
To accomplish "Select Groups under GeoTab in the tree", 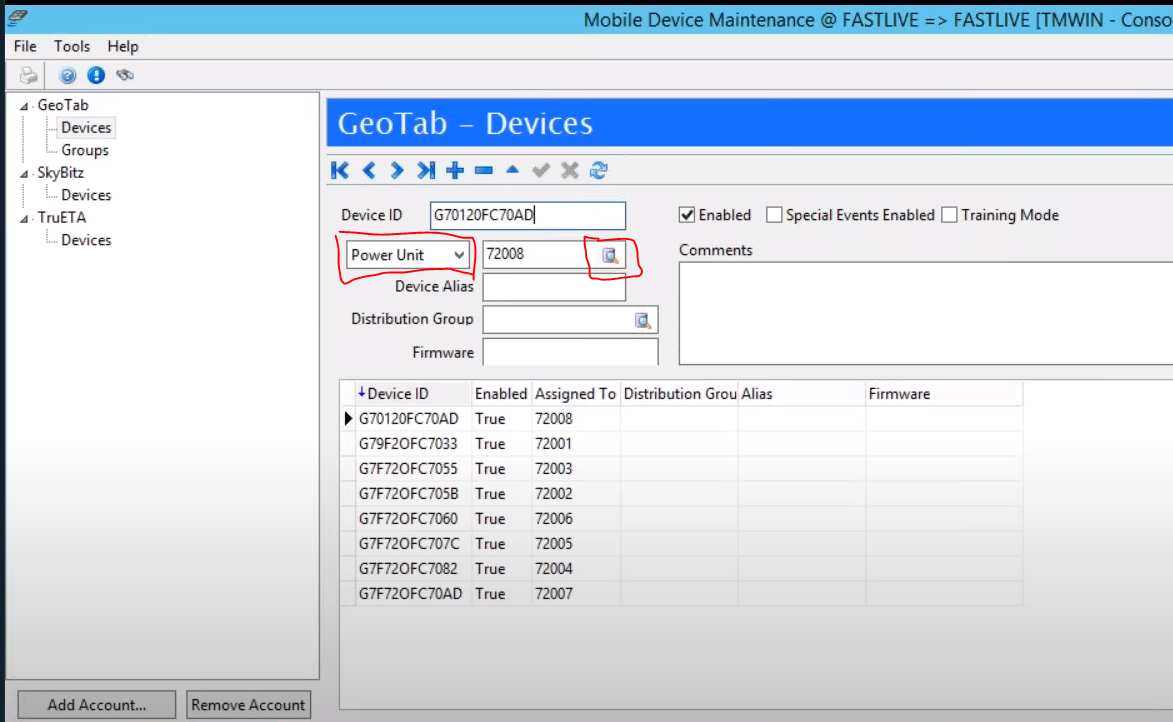I will [85, 150].
